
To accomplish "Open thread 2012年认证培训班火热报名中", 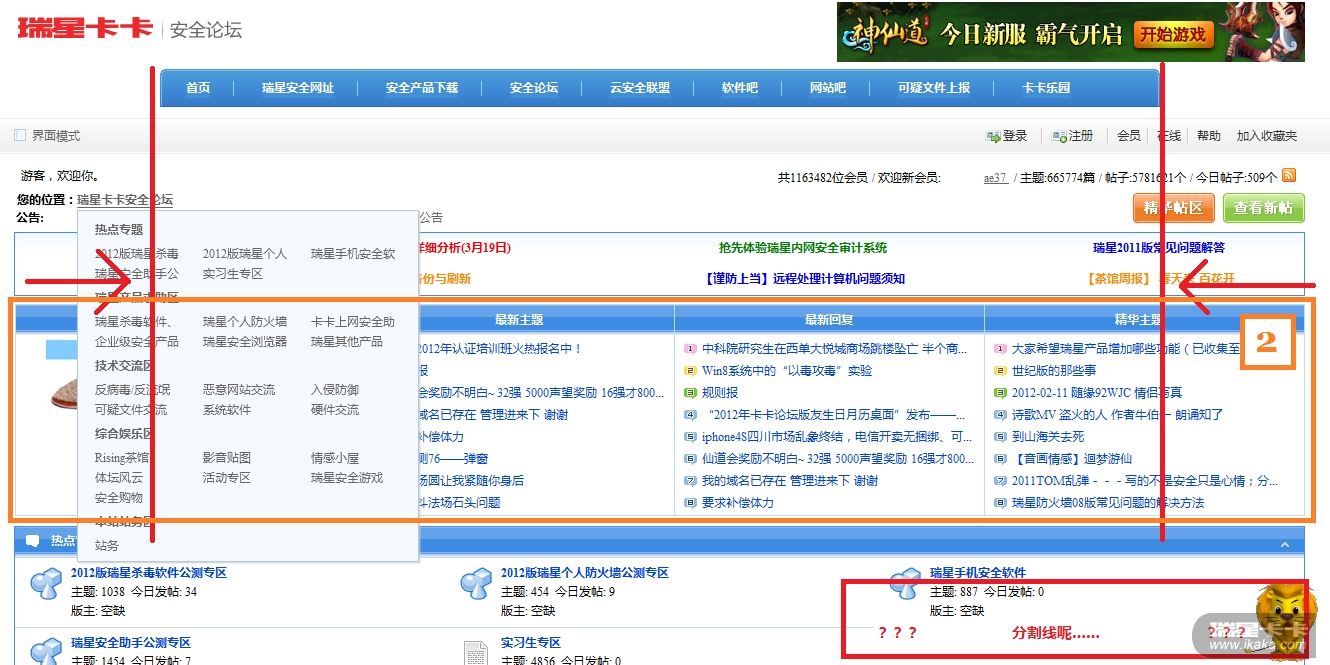I will 499,349.
